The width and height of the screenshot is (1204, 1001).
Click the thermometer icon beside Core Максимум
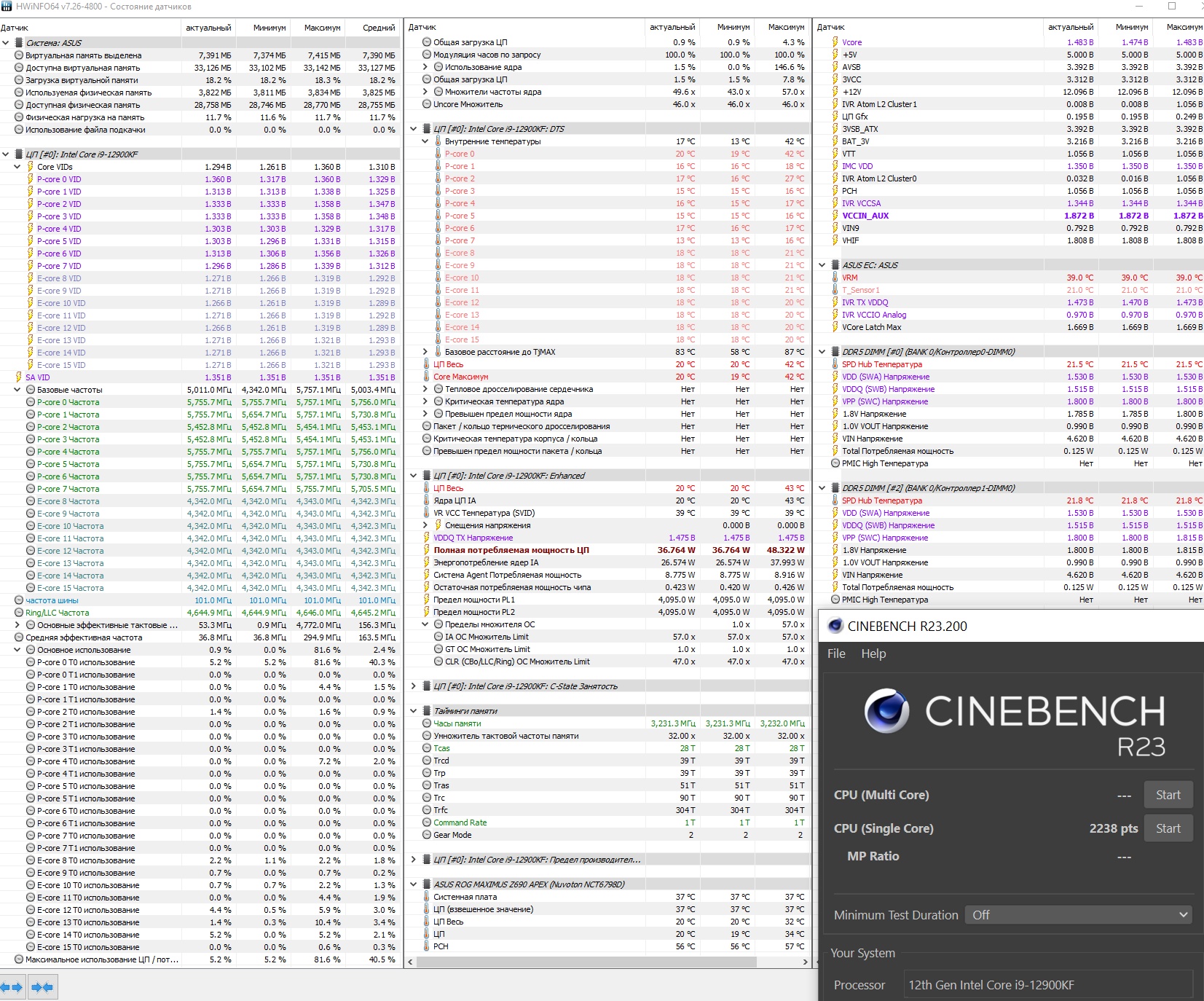427,377
